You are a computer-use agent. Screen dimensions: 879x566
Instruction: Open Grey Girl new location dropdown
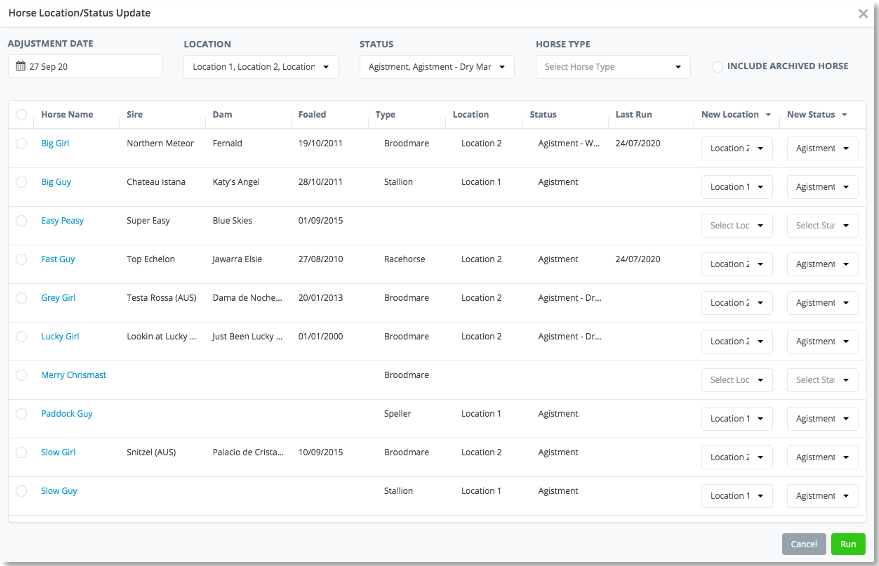click(737, 303)
